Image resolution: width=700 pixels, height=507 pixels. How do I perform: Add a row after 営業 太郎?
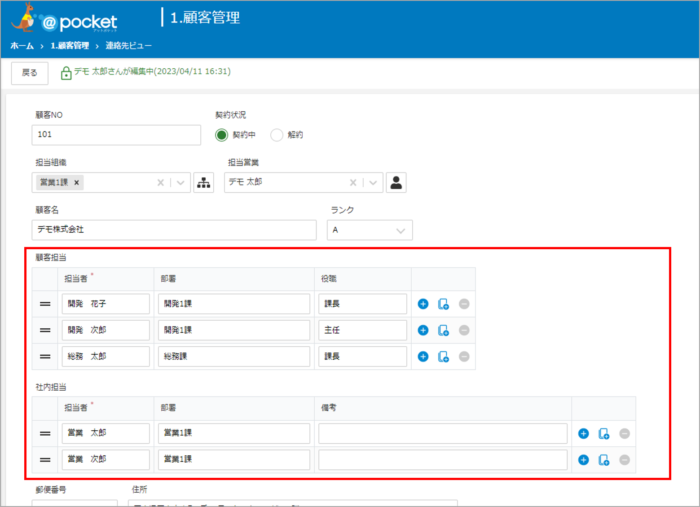583,433
